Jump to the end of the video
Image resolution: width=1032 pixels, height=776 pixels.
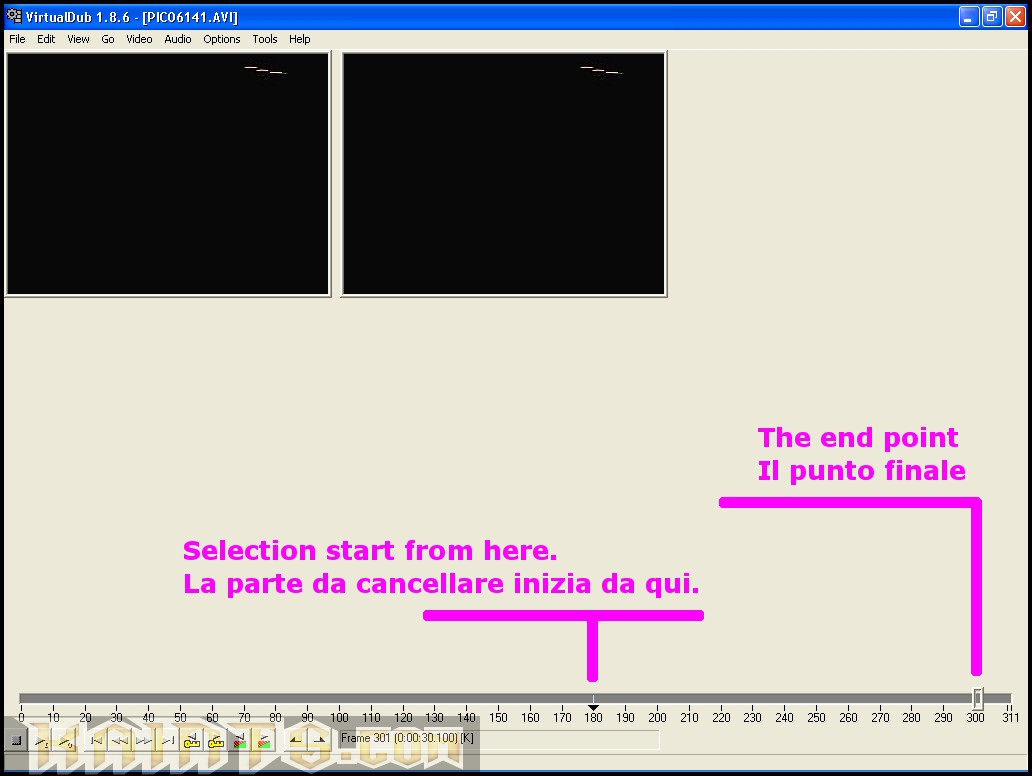tap(168, 740)
